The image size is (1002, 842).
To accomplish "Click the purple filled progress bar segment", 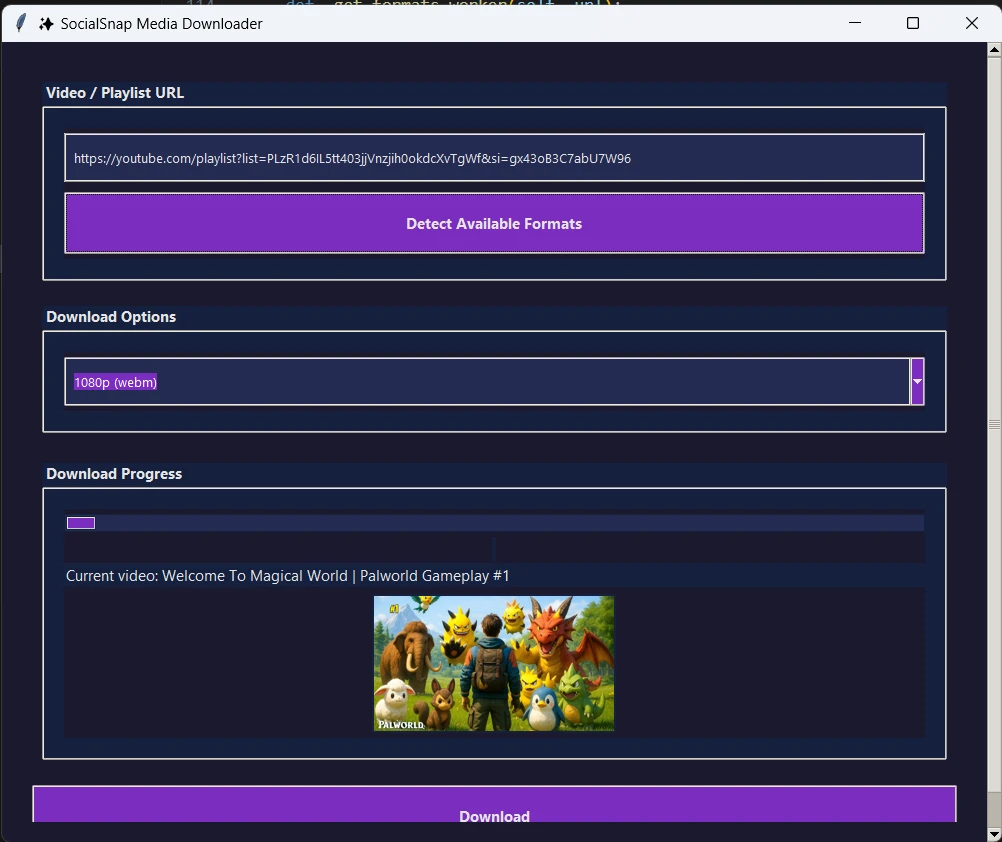I will 81,523.
